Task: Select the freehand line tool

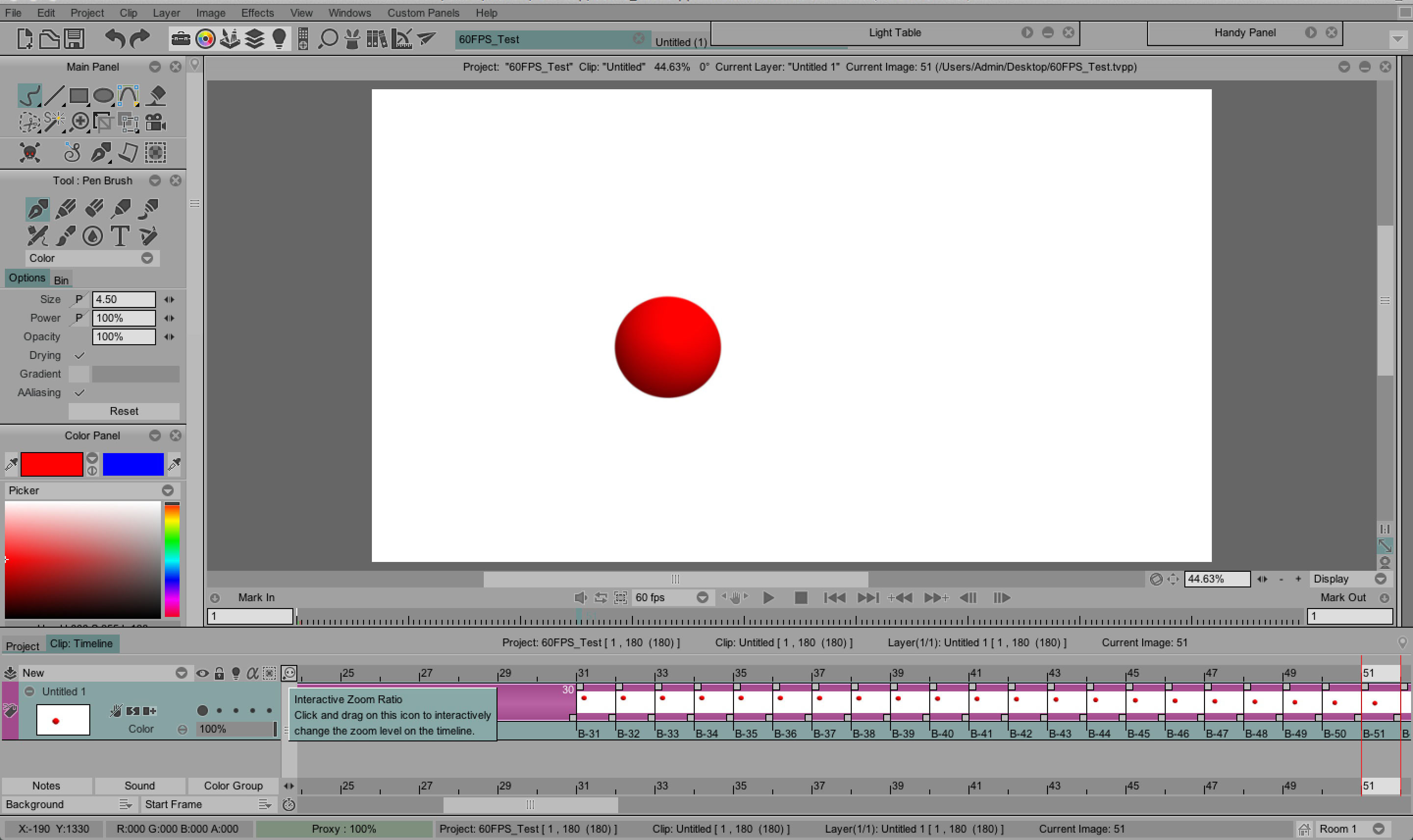Action: [x=29, y=95]
